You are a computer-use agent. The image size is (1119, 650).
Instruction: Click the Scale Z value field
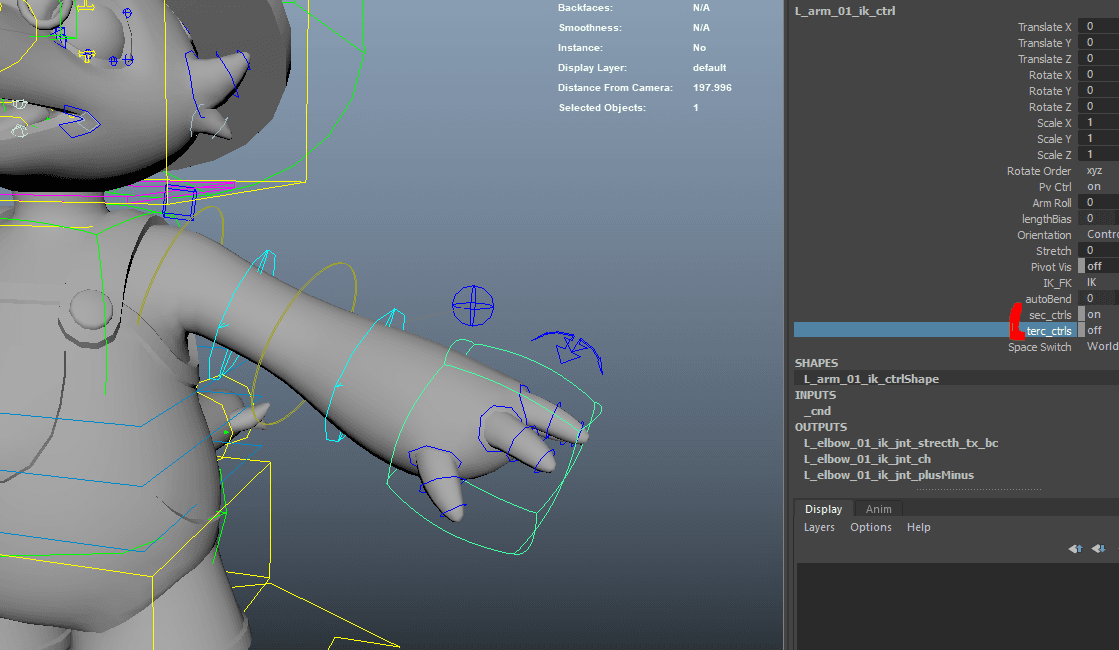(x=1098, y=155)
